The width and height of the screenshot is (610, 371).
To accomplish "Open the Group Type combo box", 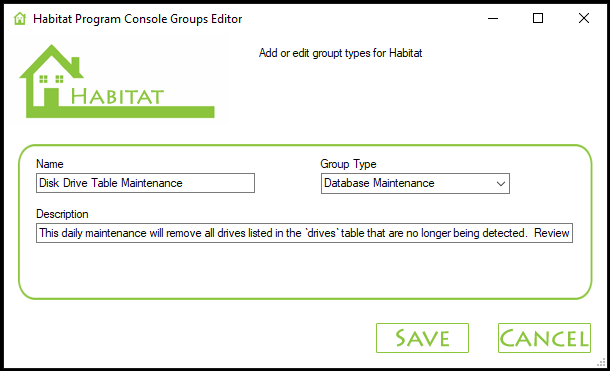I will (x=415, y=184).
